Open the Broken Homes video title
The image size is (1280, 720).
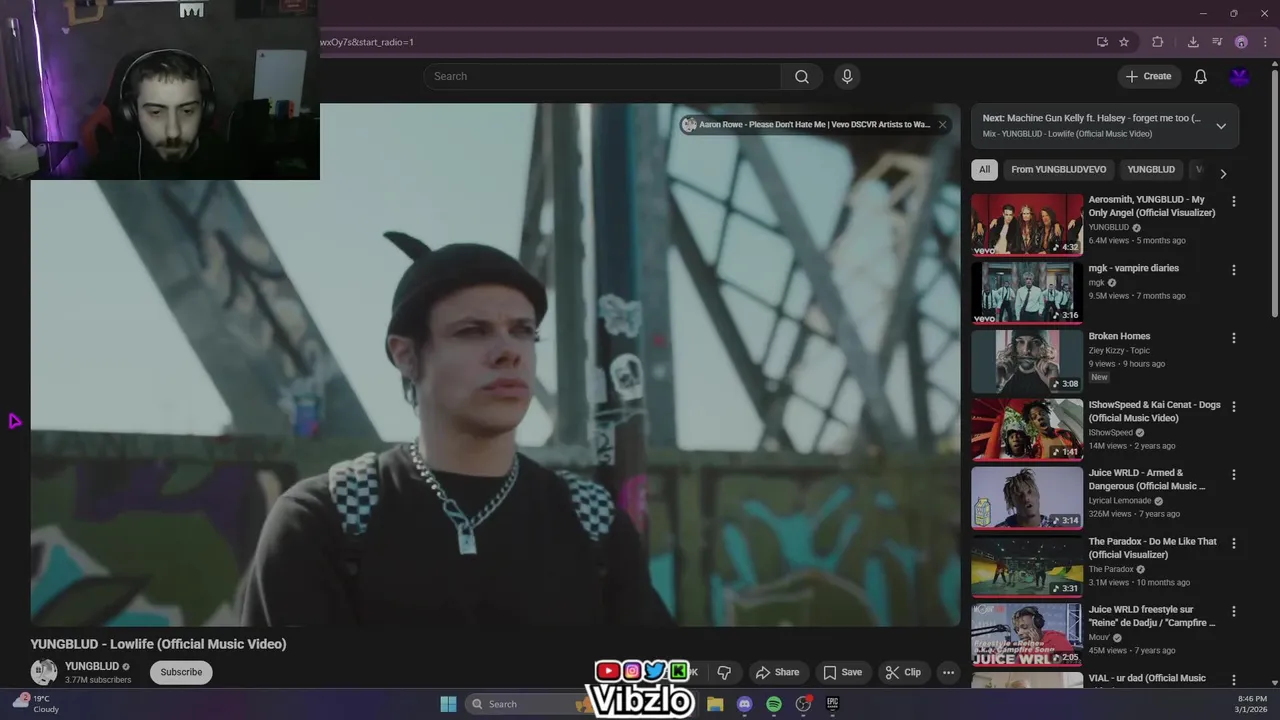click(x=1119, y=336)
